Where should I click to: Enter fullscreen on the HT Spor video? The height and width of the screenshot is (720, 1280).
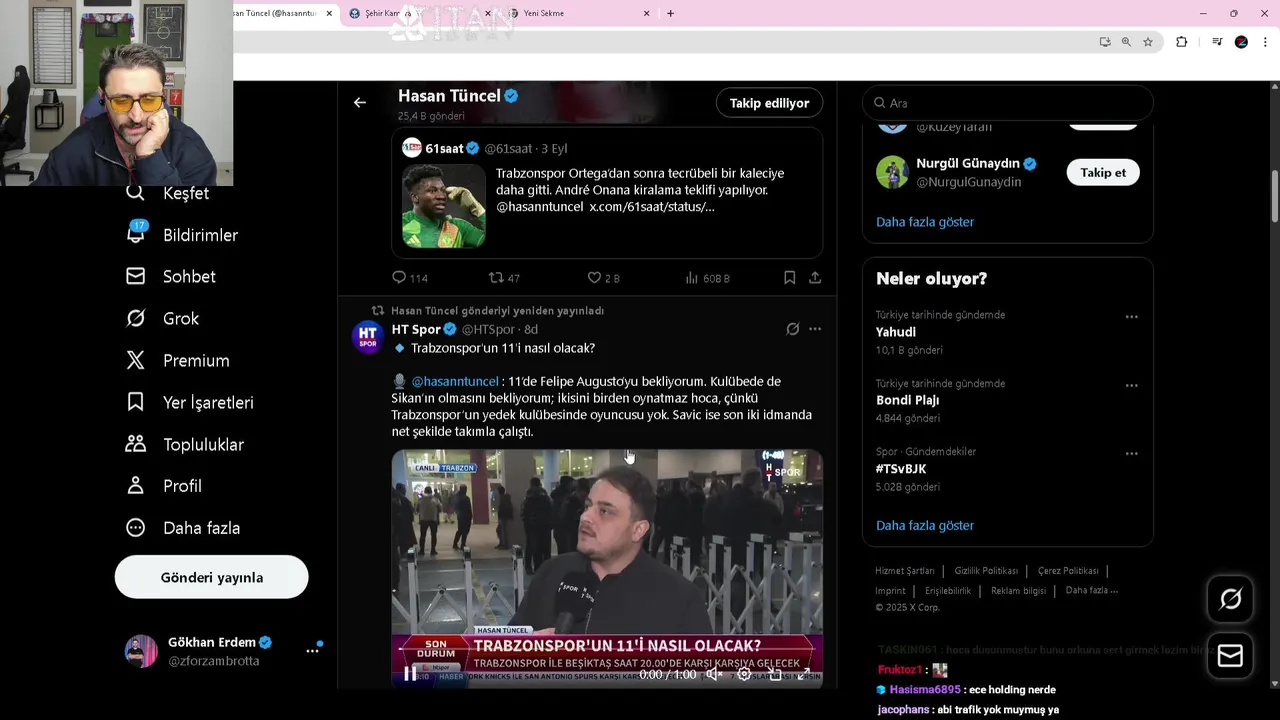click(x=803, y=674)
